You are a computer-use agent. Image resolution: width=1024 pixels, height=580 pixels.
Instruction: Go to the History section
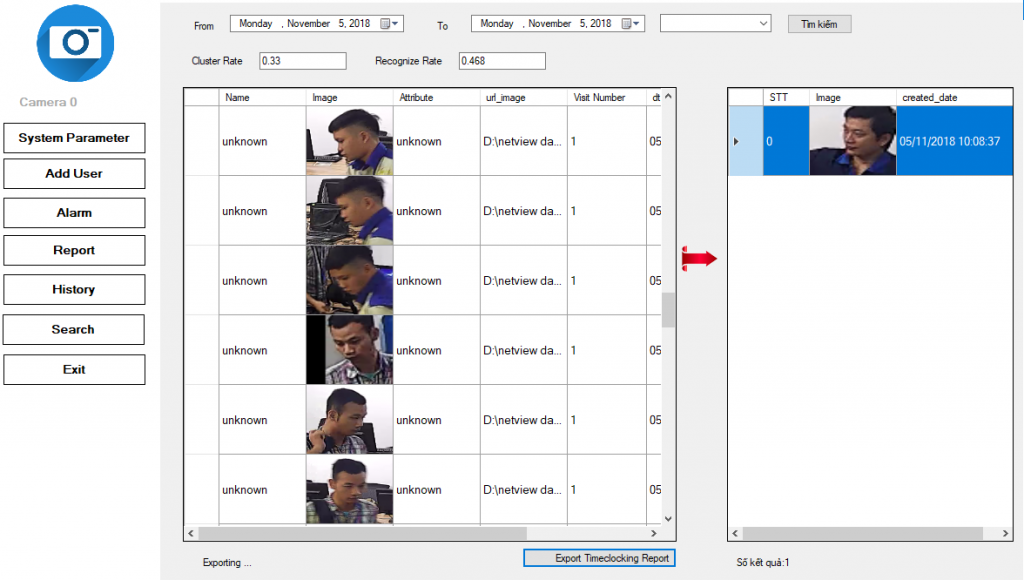[x=74, y=290]
